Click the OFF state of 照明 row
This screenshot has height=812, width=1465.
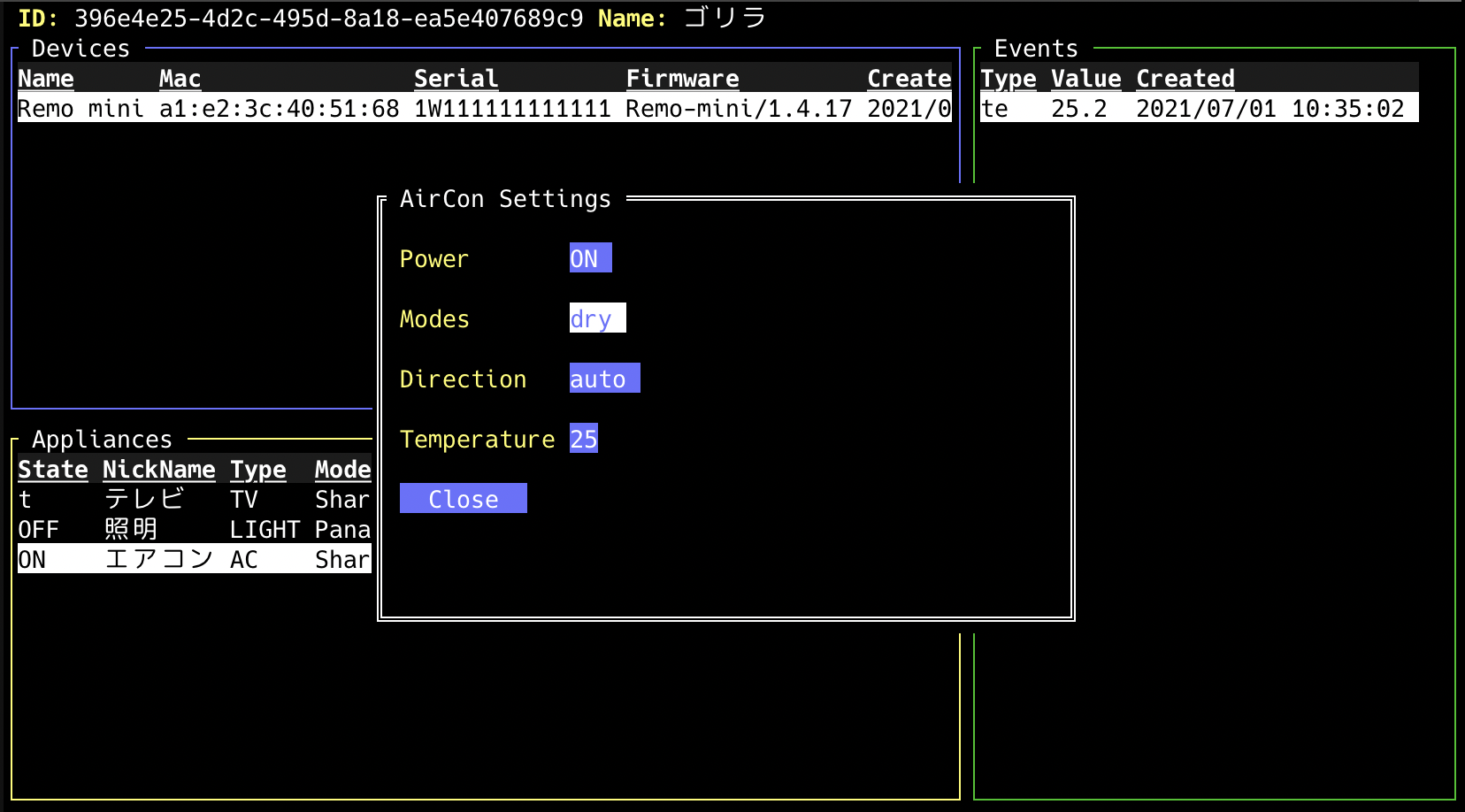[x=39, y=529]
